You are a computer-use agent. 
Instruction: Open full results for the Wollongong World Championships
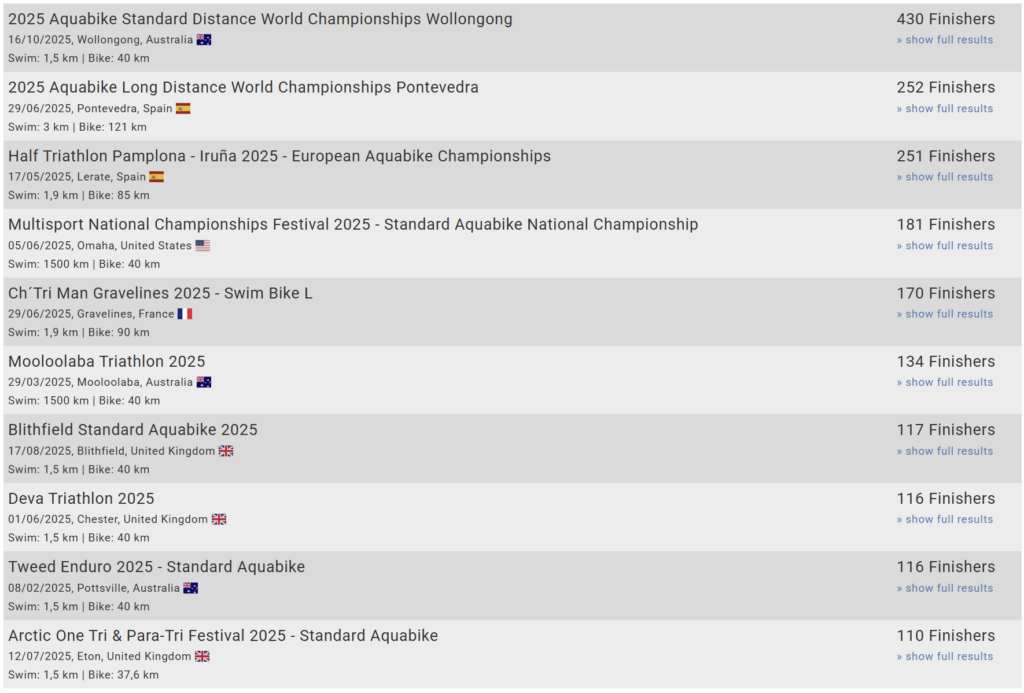[945, 39]
